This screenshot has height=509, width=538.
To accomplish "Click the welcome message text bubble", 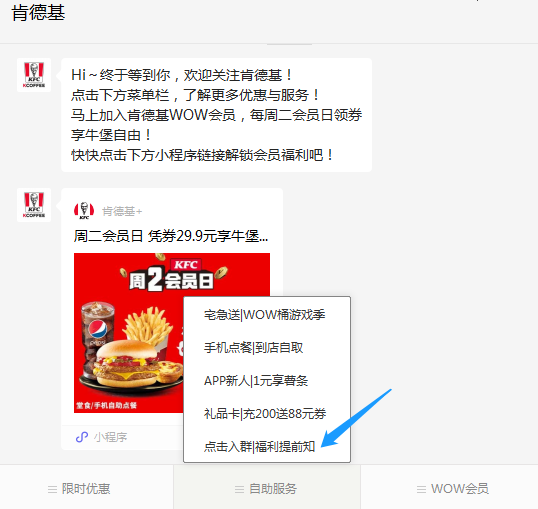I will pyautogui.click(x=217, y=115).
